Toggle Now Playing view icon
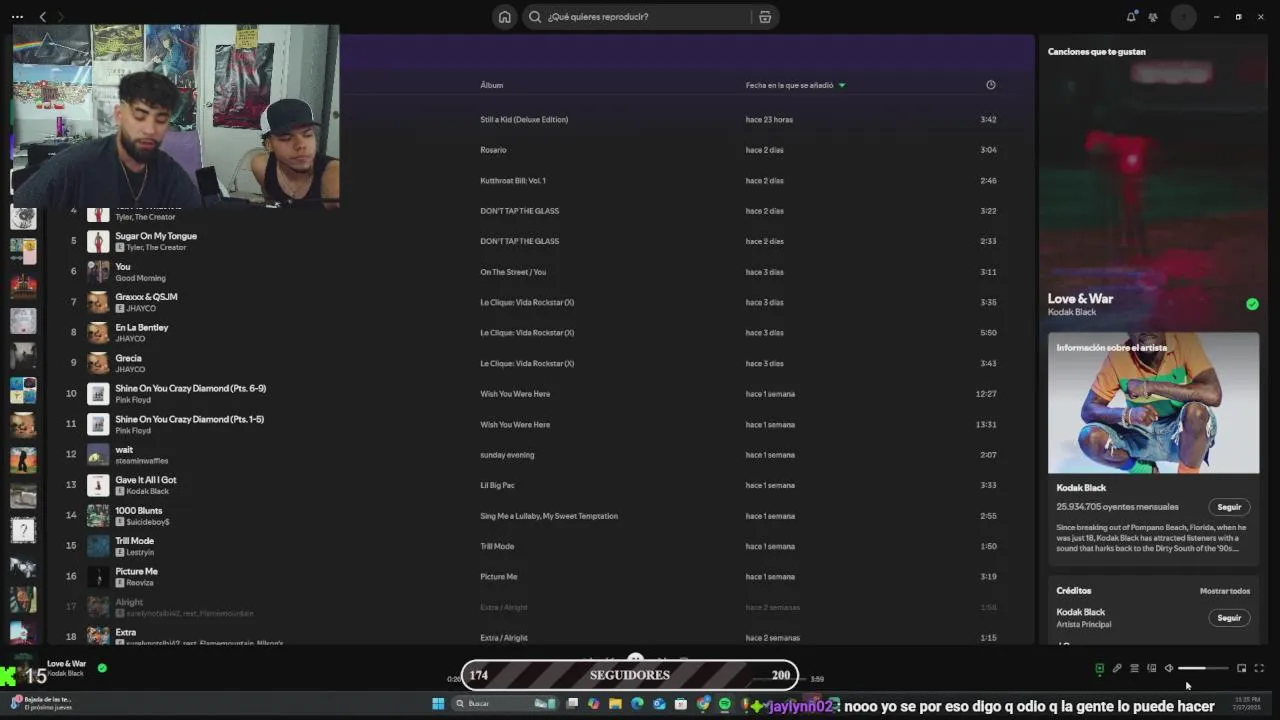1280x720 pixels. 1099,668
